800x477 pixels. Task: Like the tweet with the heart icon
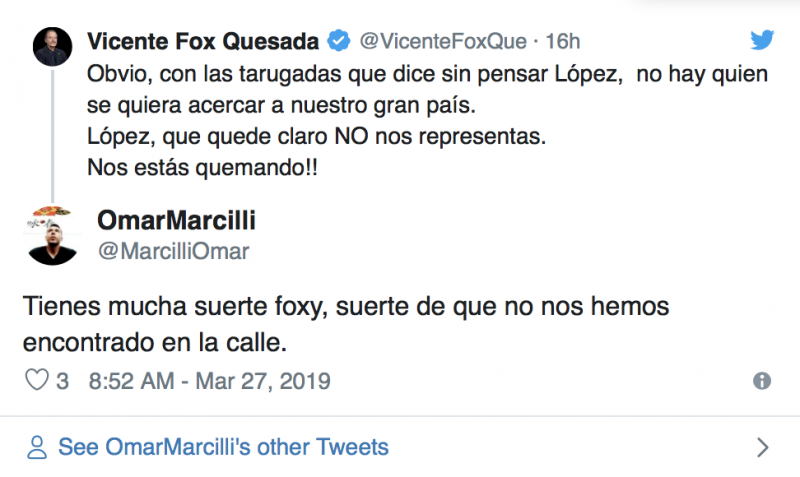tap(35, 381)
